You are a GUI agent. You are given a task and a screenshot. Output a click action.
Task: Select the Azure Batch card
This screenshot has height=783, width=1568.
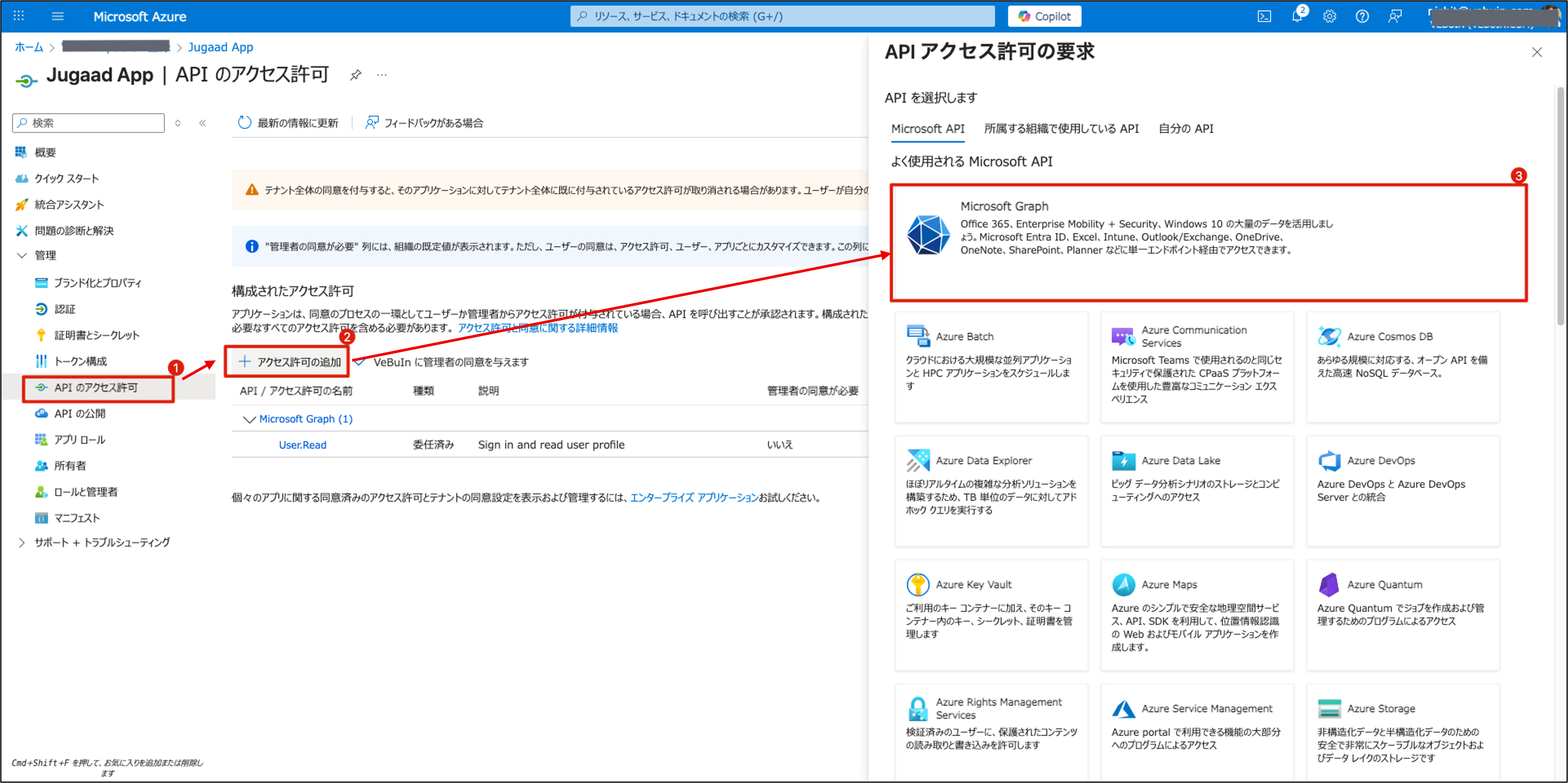(x=991, y=367)
